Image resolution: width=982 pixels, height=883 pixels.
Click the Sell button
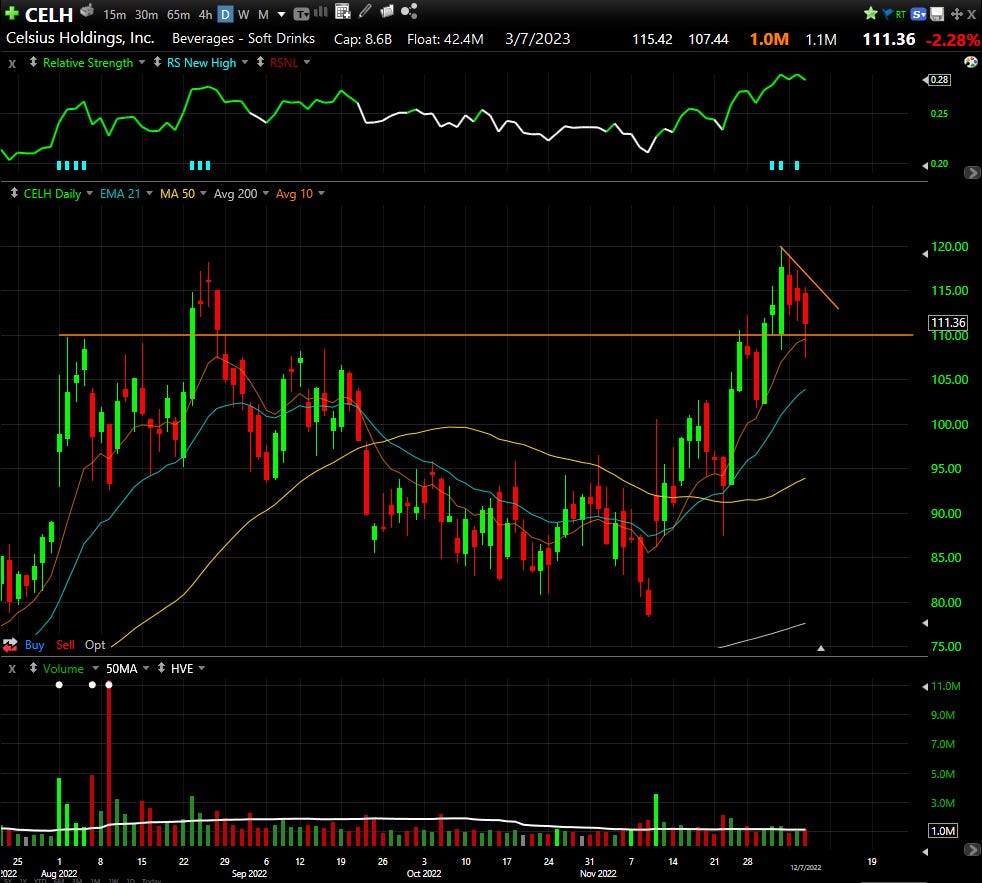coord(65,644)
